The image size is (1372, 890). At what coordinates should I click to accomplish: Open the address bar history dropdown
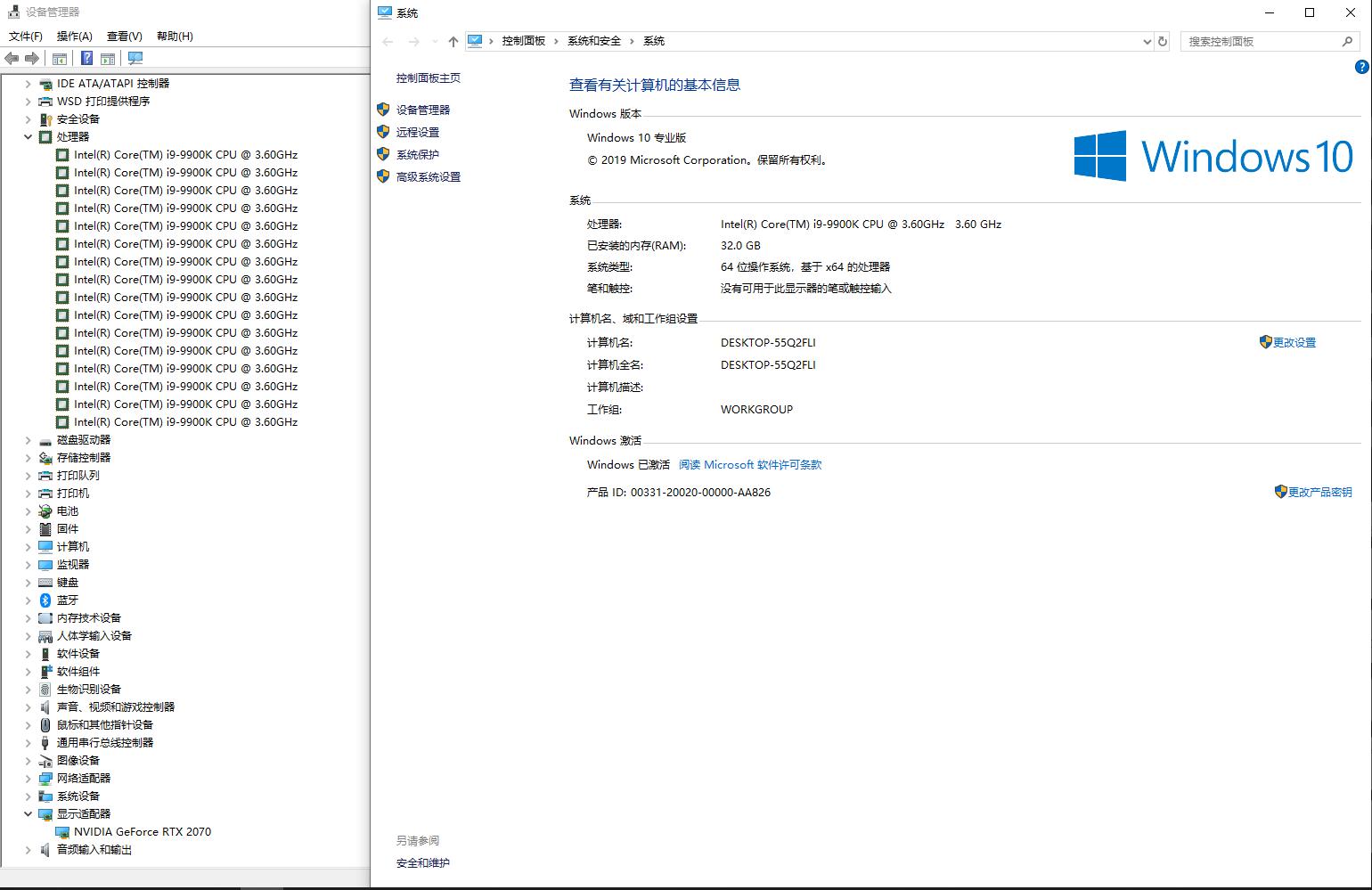[1147, 41]
